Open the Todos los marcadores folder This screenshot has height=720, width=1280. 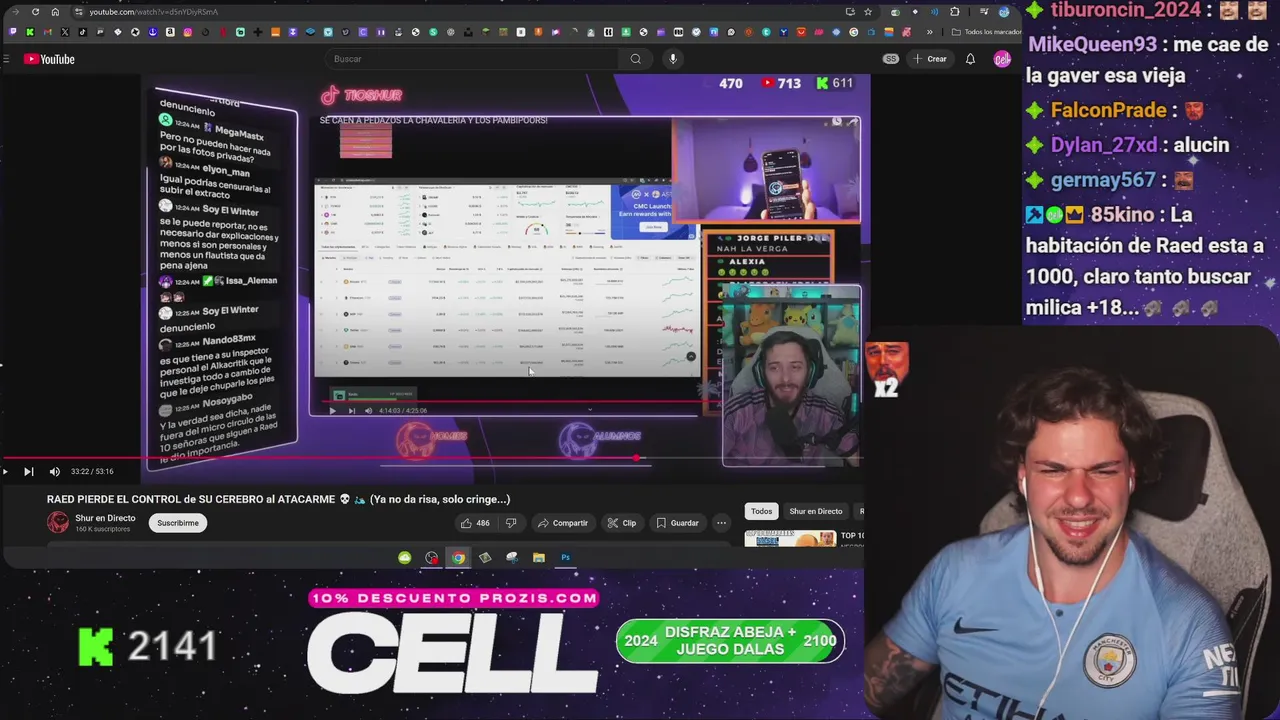(986, 32)
